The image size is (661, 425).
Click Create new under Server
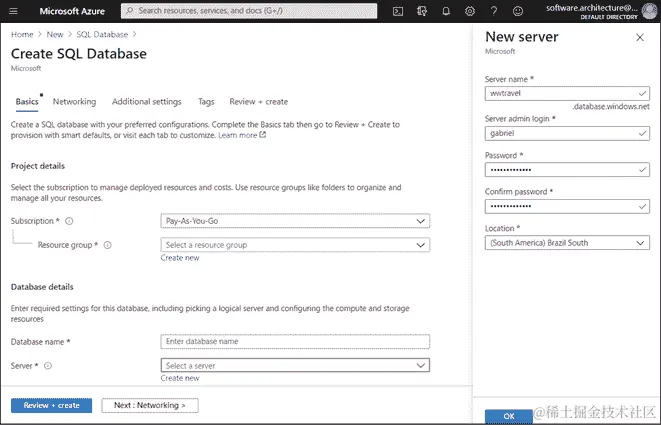[x=180, y=378]
